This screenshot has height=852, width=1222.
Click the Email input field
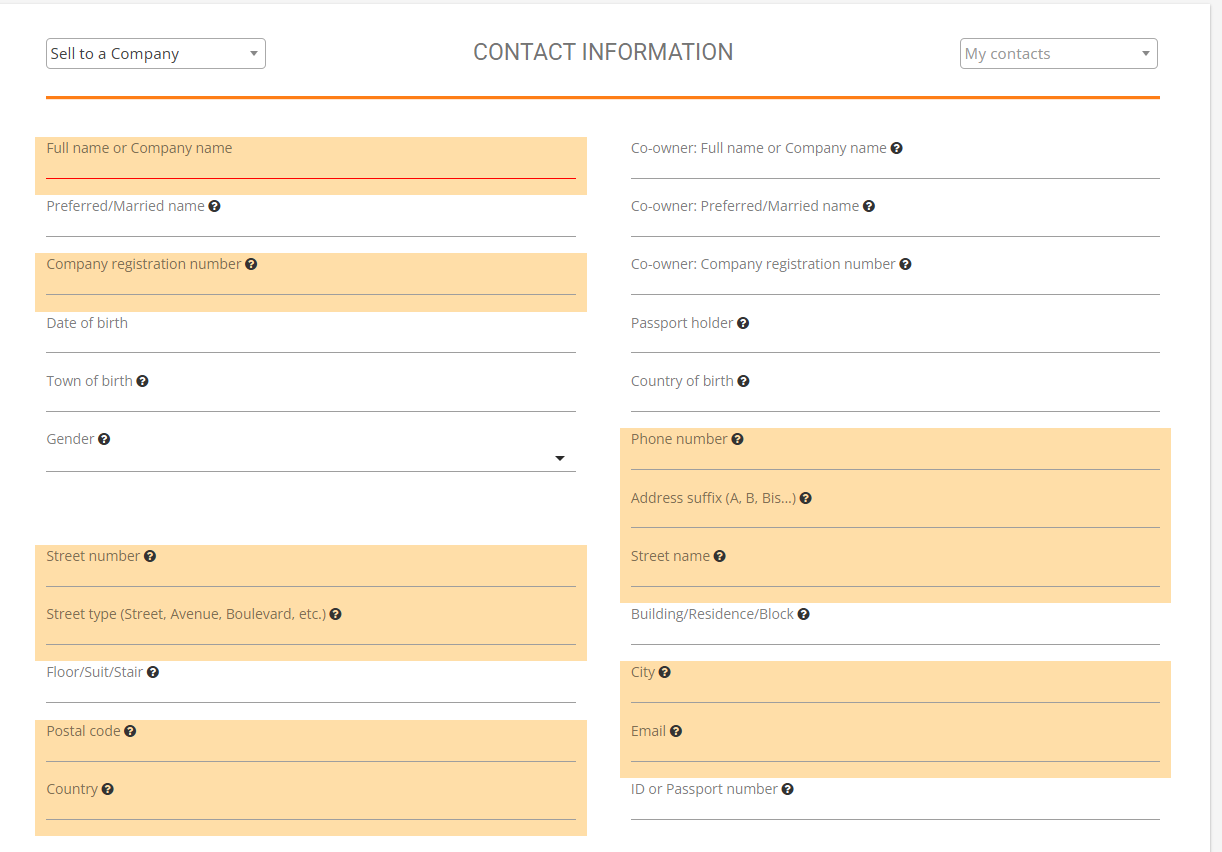[895, 749]
